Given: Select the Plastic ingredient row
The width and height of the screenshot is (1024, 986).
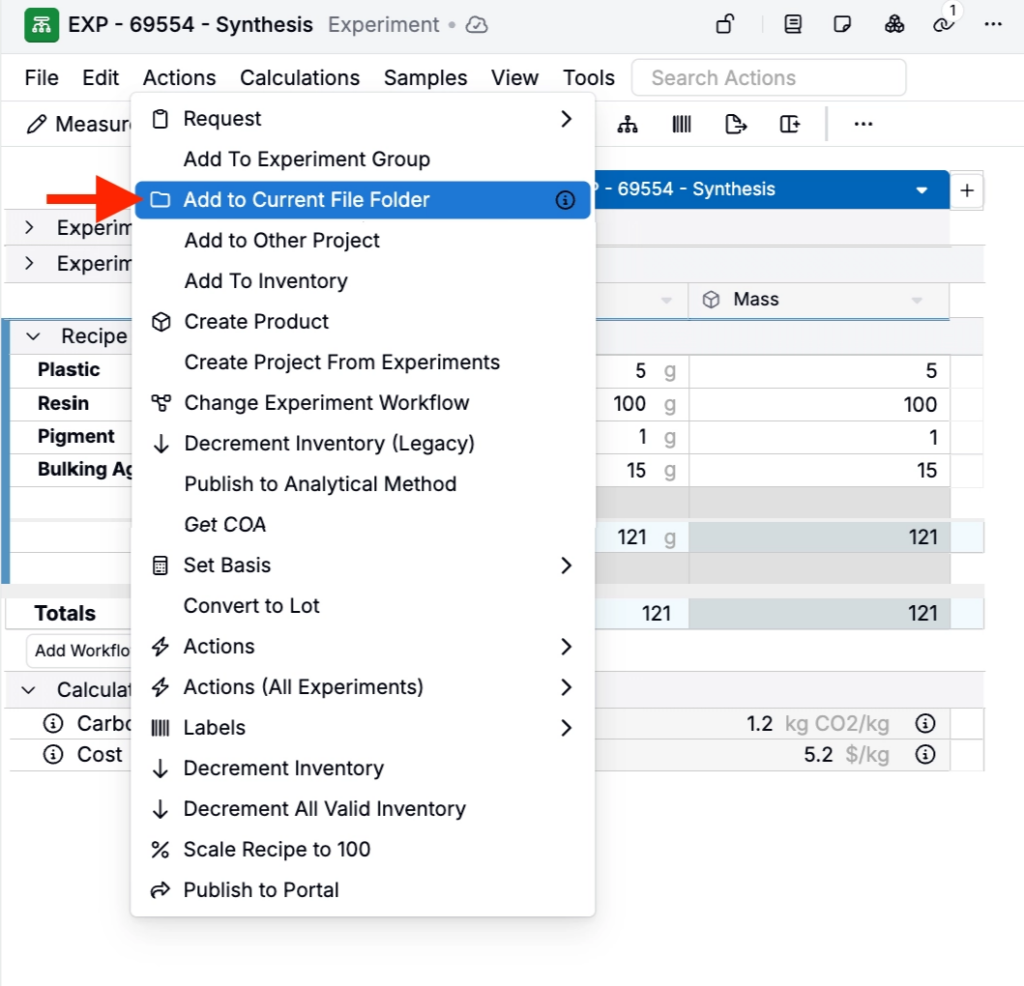Looking at the screenshot, I should 71,370.
